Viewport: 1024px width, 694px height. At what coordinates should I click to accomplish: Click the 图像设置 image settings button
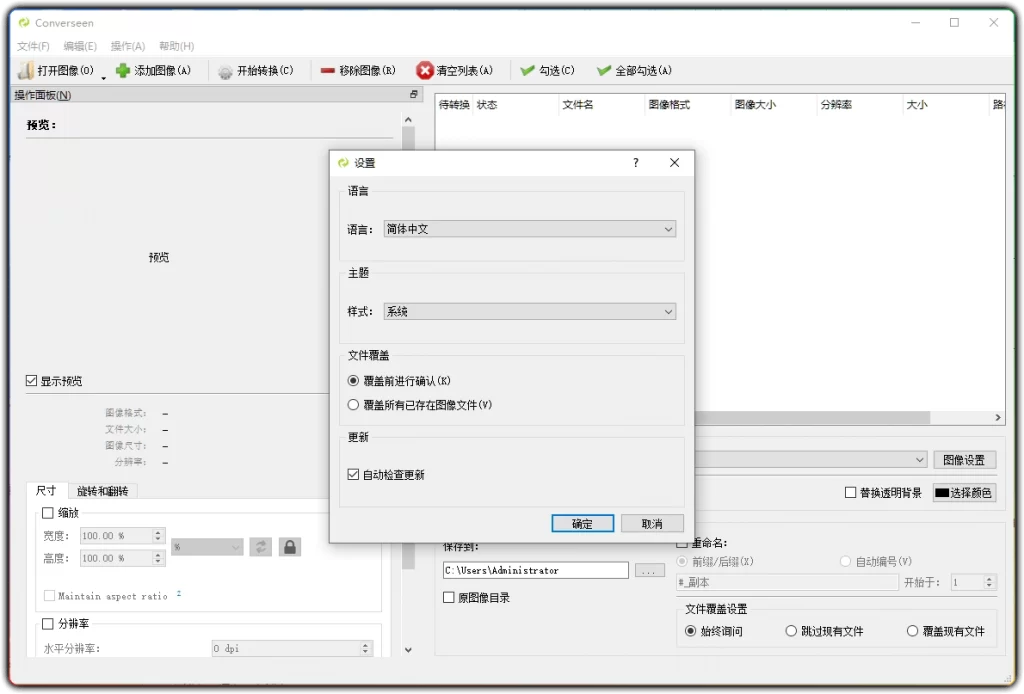pyautogui.click(x=964, y=459)
